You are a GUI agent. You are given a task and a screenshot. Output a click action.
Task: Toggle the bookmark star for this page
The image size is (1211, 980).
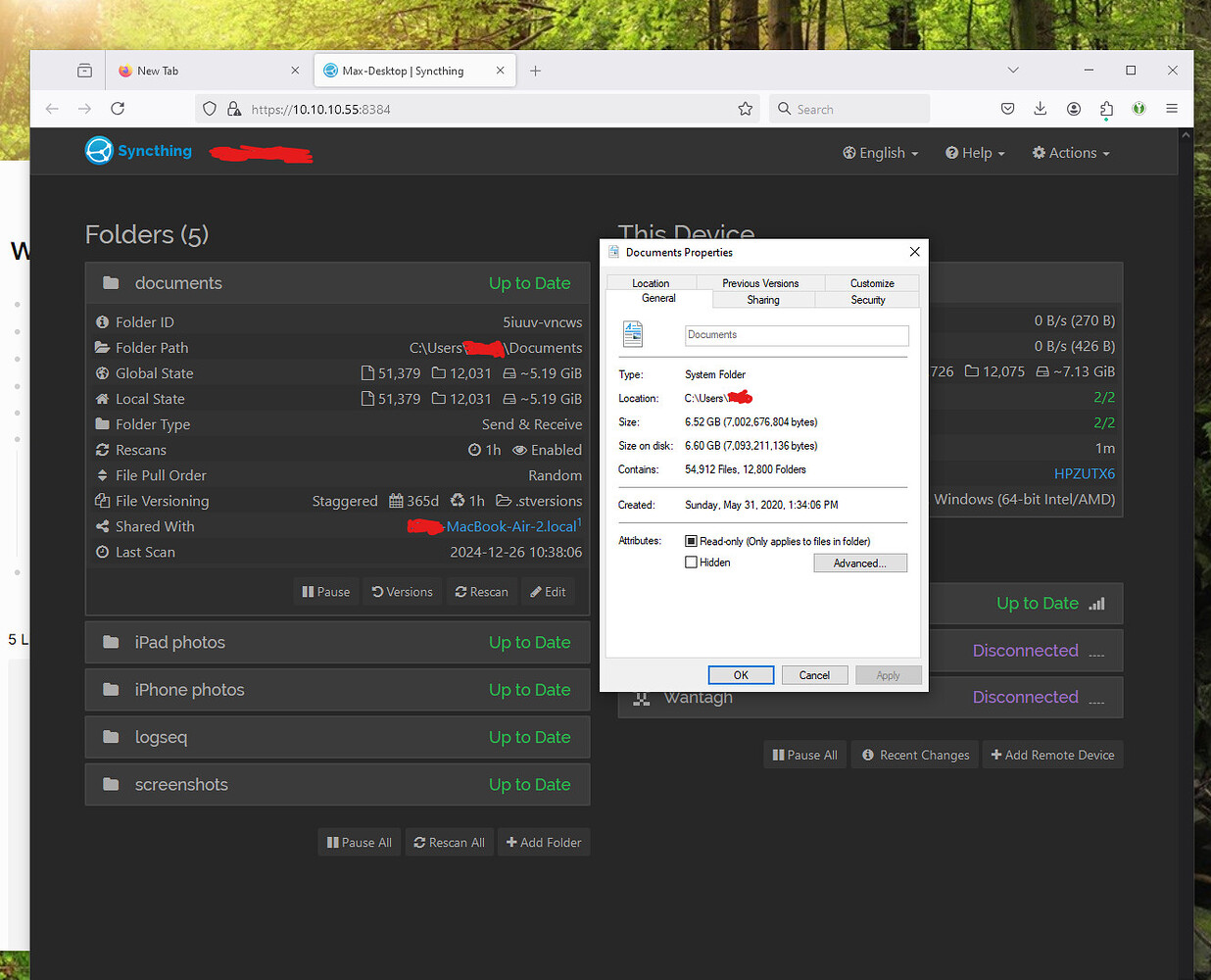click(746, 109)
